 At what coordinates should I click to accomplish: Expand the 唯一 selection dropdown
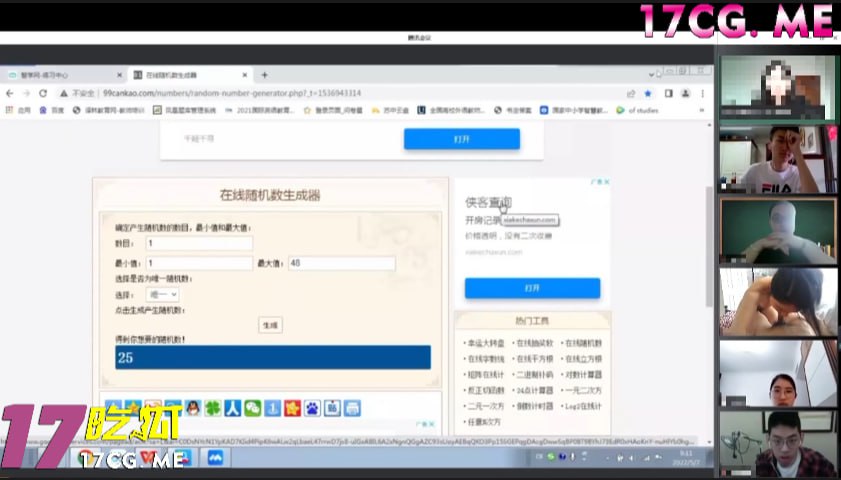point(162,295)
